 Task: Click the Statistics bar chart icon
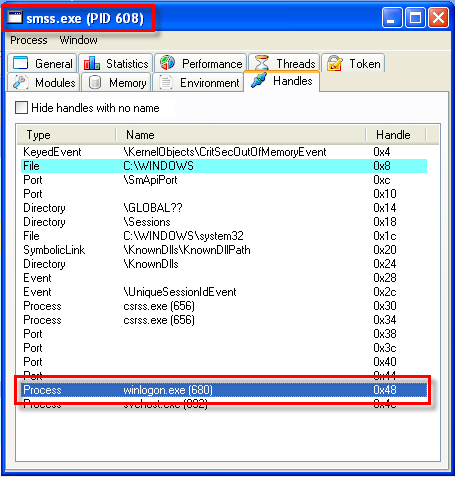(92, 63)
